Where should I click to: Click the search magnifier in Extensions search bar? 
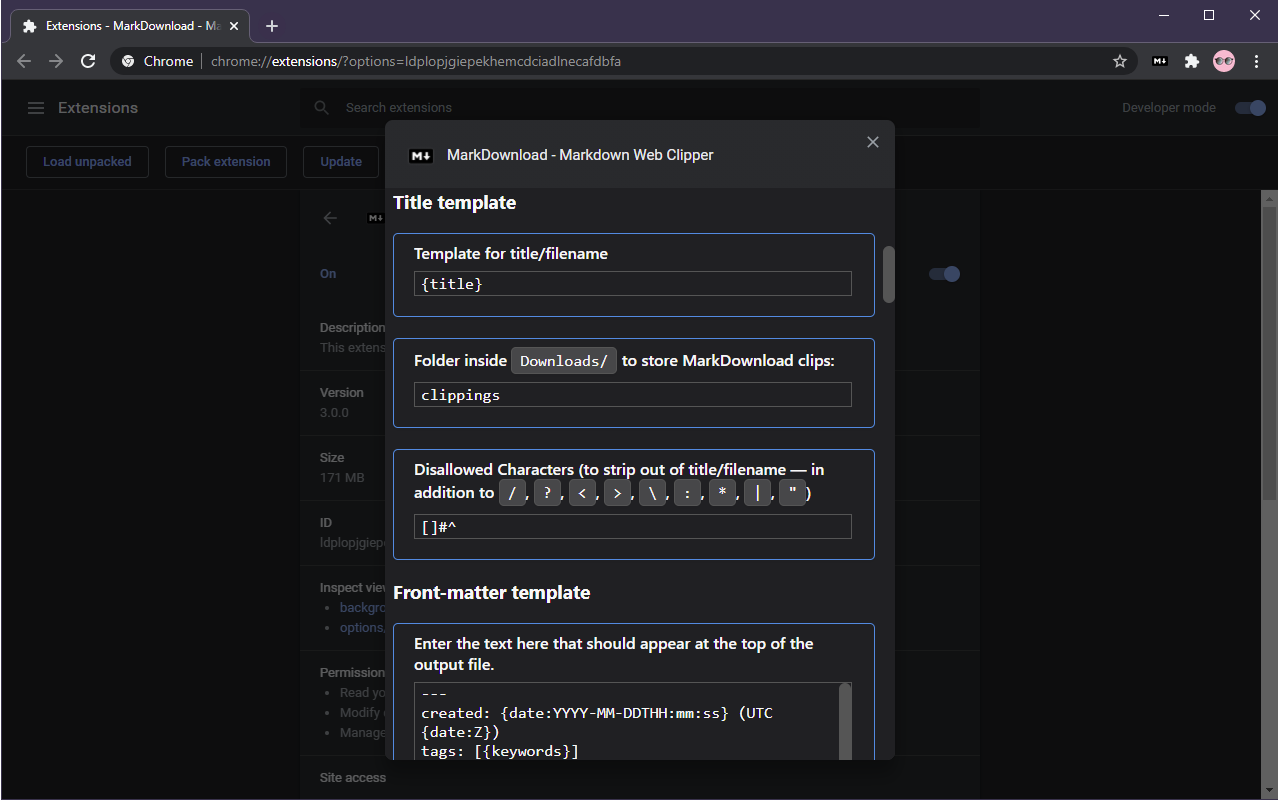tap(320, 107)
